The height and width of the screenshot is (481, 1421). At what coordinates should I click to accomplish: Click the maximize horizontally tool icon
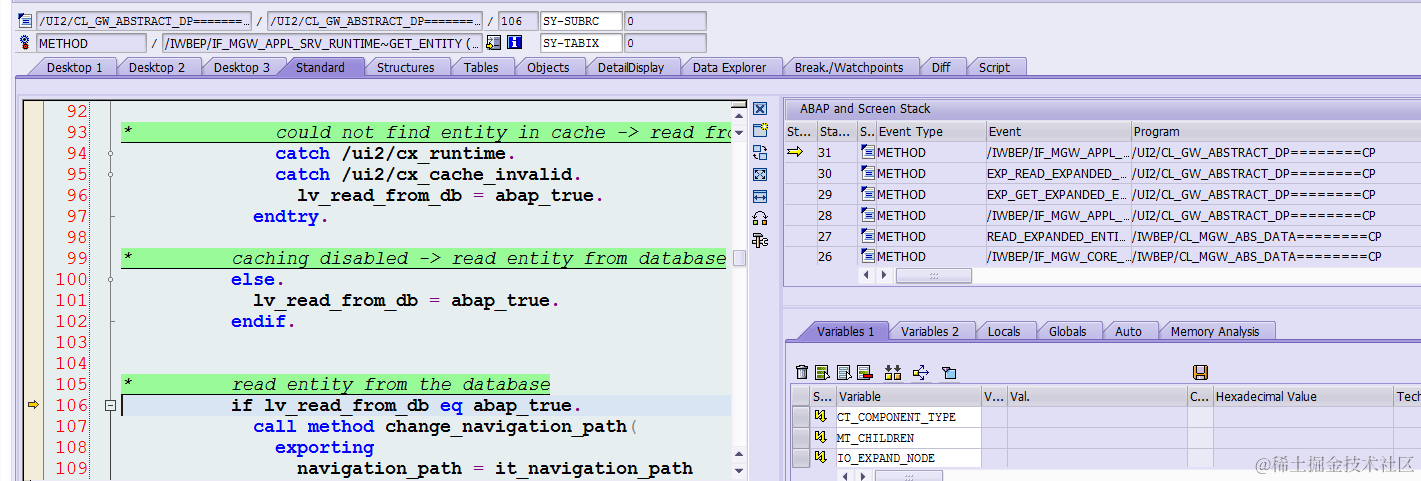pyautogui.click(x=760, y=196)
